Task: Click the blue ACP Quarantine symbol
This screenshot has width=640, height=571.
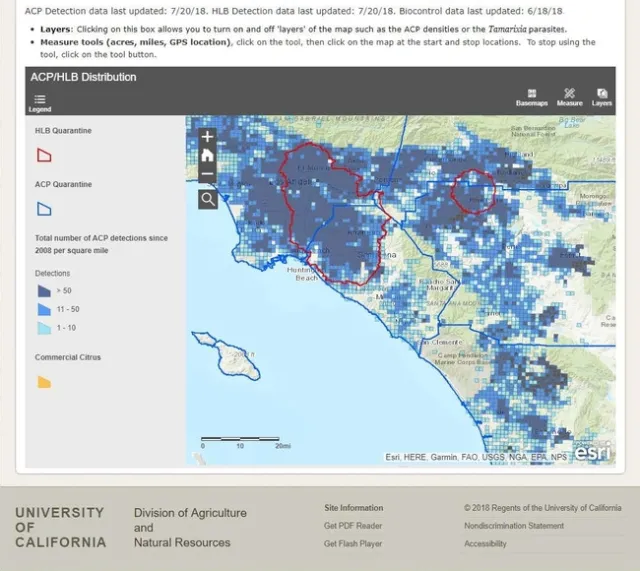Action: tap(44, 209)
